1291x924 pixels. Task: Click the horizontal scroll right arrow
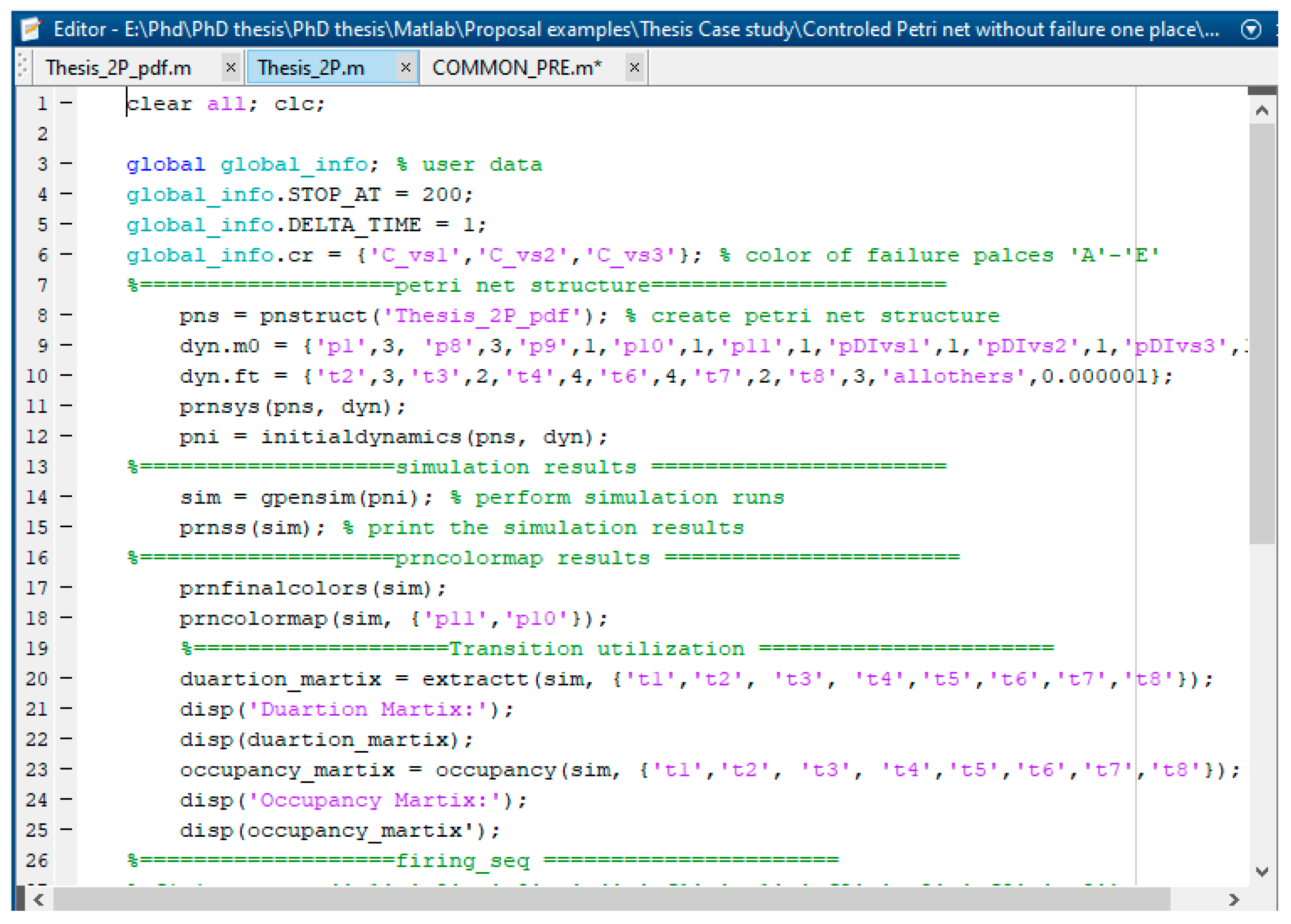pos(1233,899)
